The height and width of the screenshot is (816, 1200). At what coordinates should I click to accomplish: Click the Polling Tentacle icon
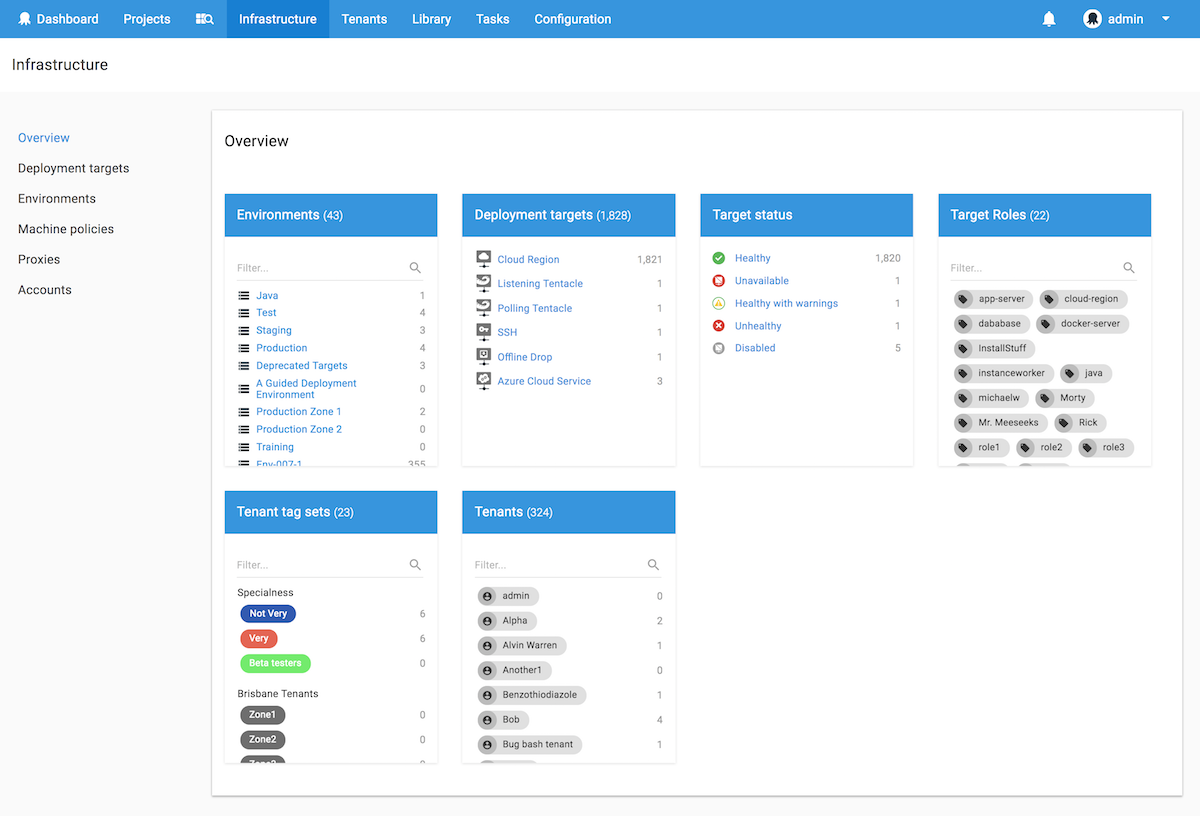482,308
